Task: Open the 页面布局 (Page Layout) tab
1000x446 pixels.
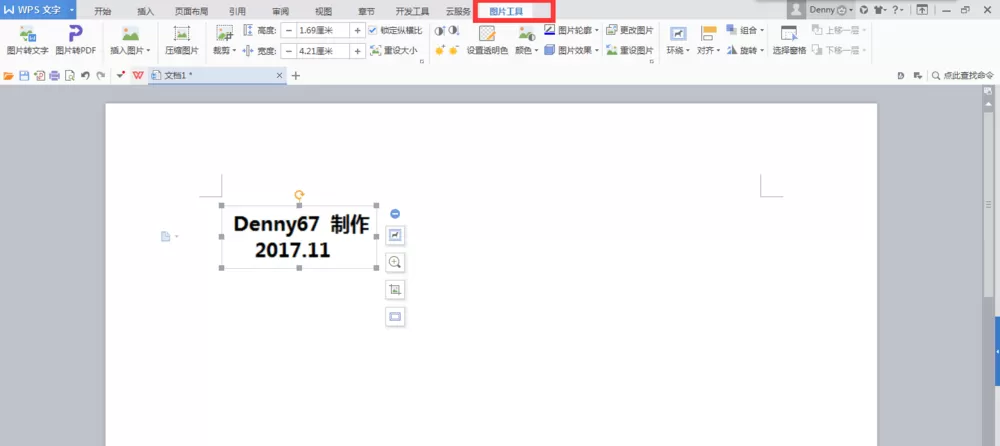Action: coord(191,11)
